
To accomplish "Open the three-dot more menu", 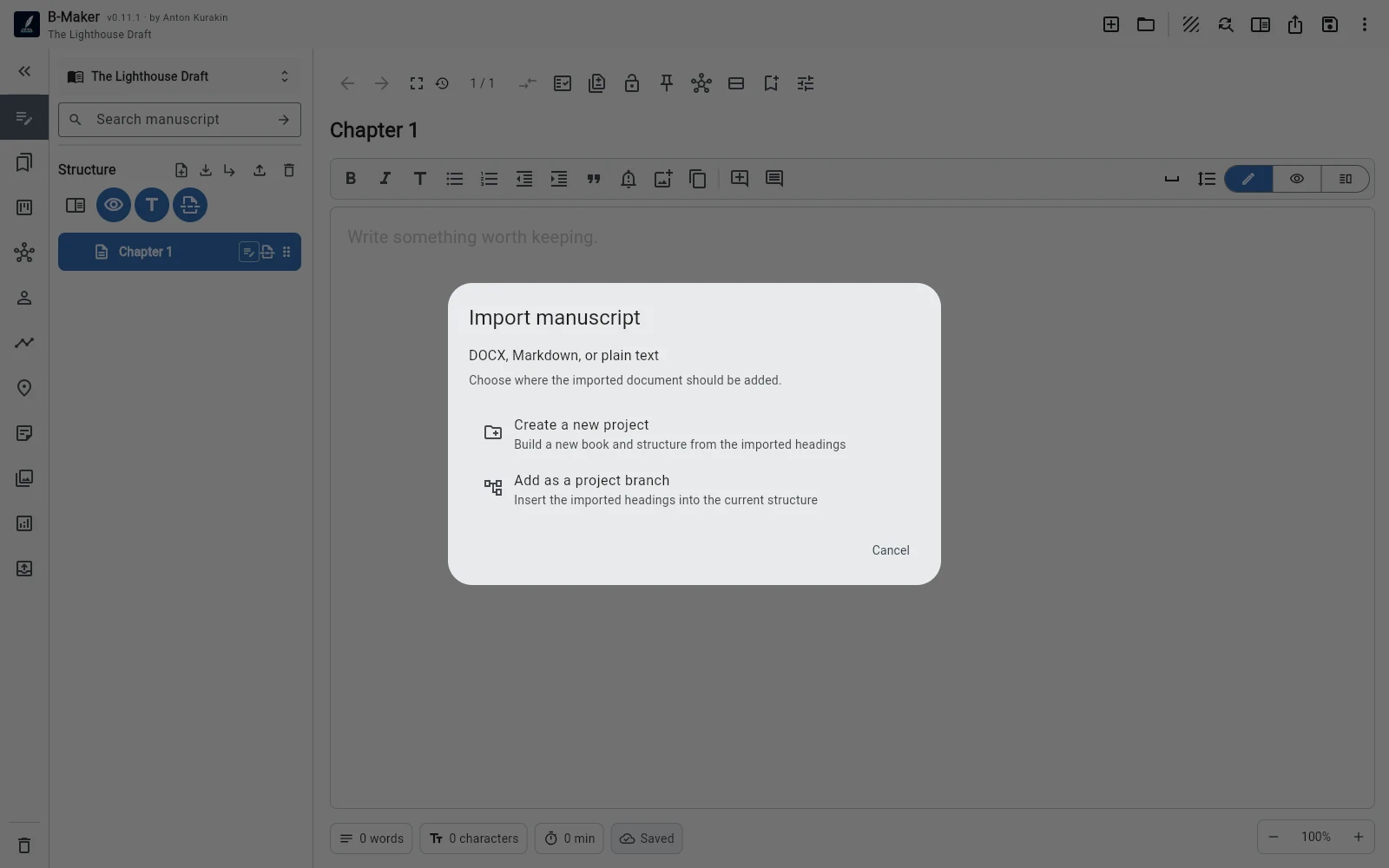I will [x=1365, y=24].
